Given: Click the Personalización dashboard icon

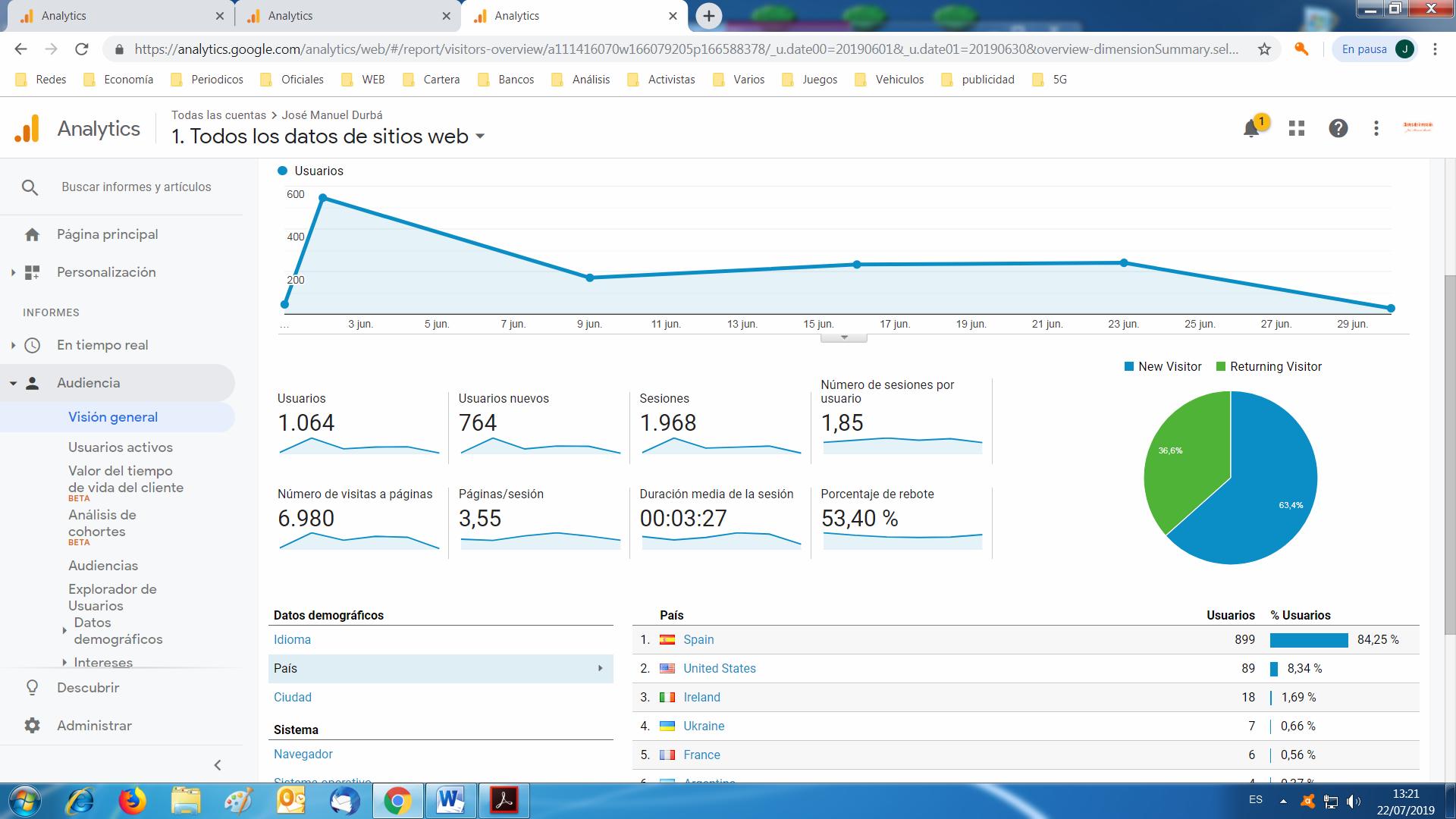Looking at the screenshot, I should 32,272.
